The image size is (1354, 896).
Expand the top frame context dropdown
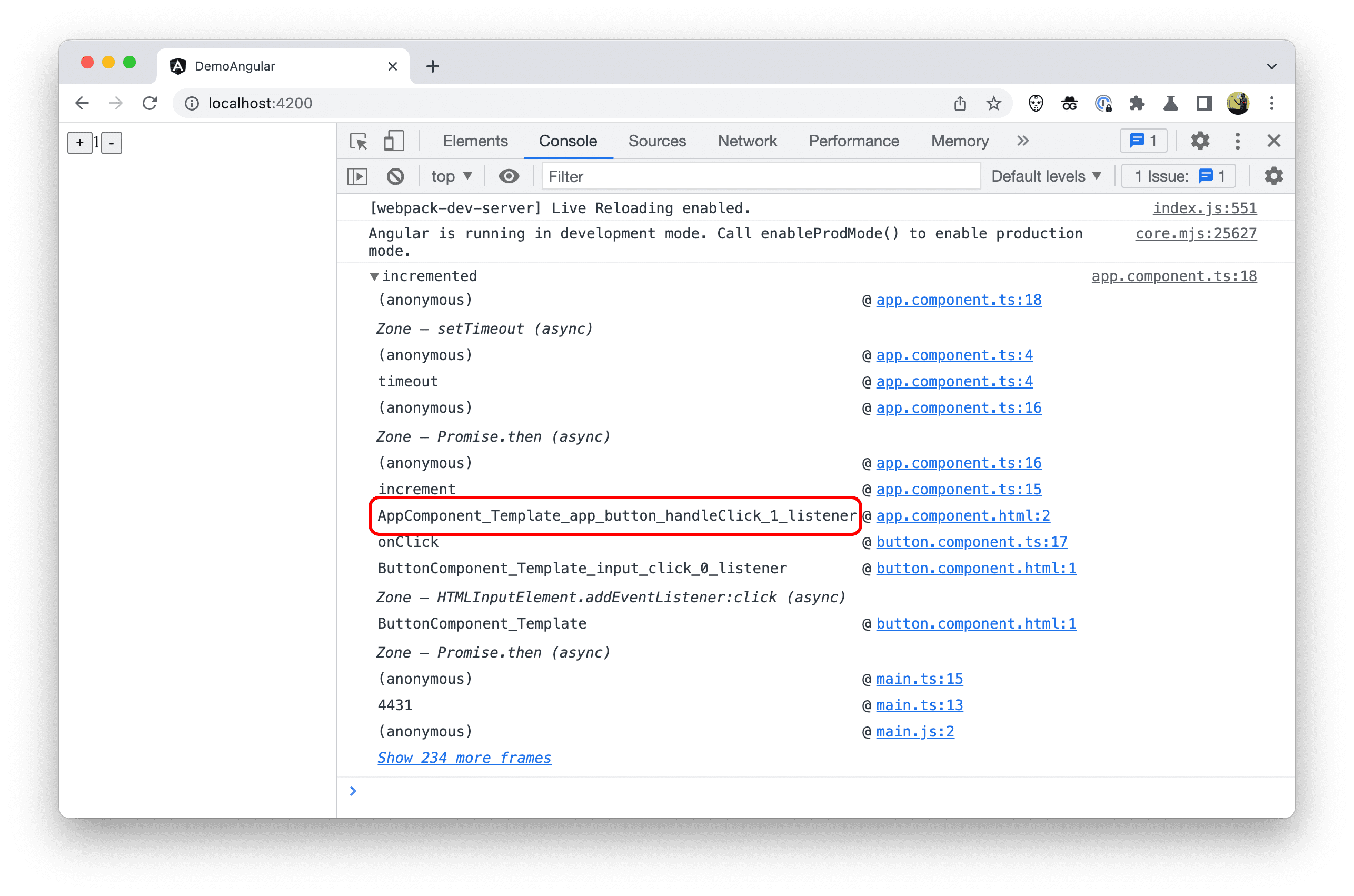(449, 177)
